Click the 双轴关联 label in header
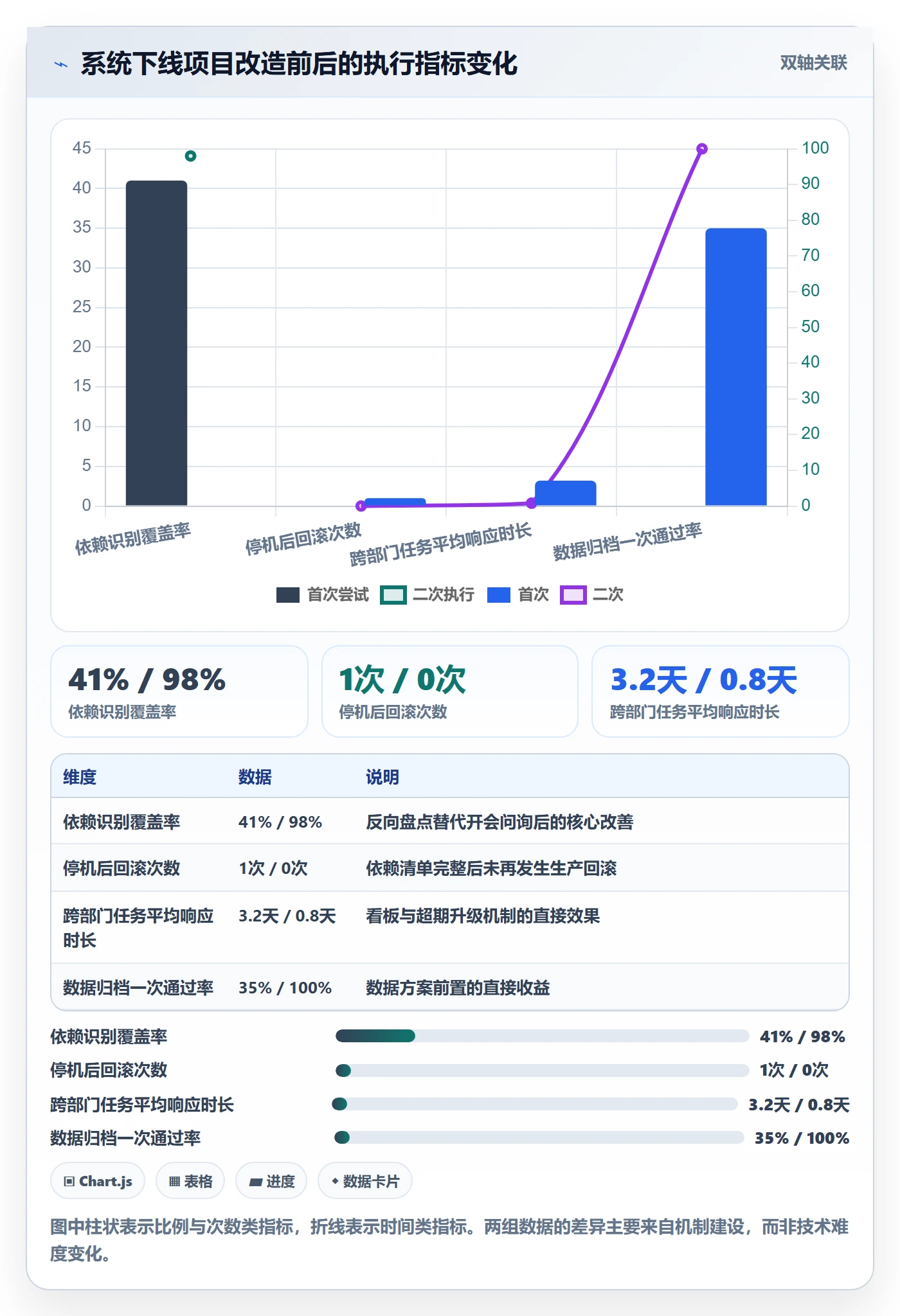 813,63
